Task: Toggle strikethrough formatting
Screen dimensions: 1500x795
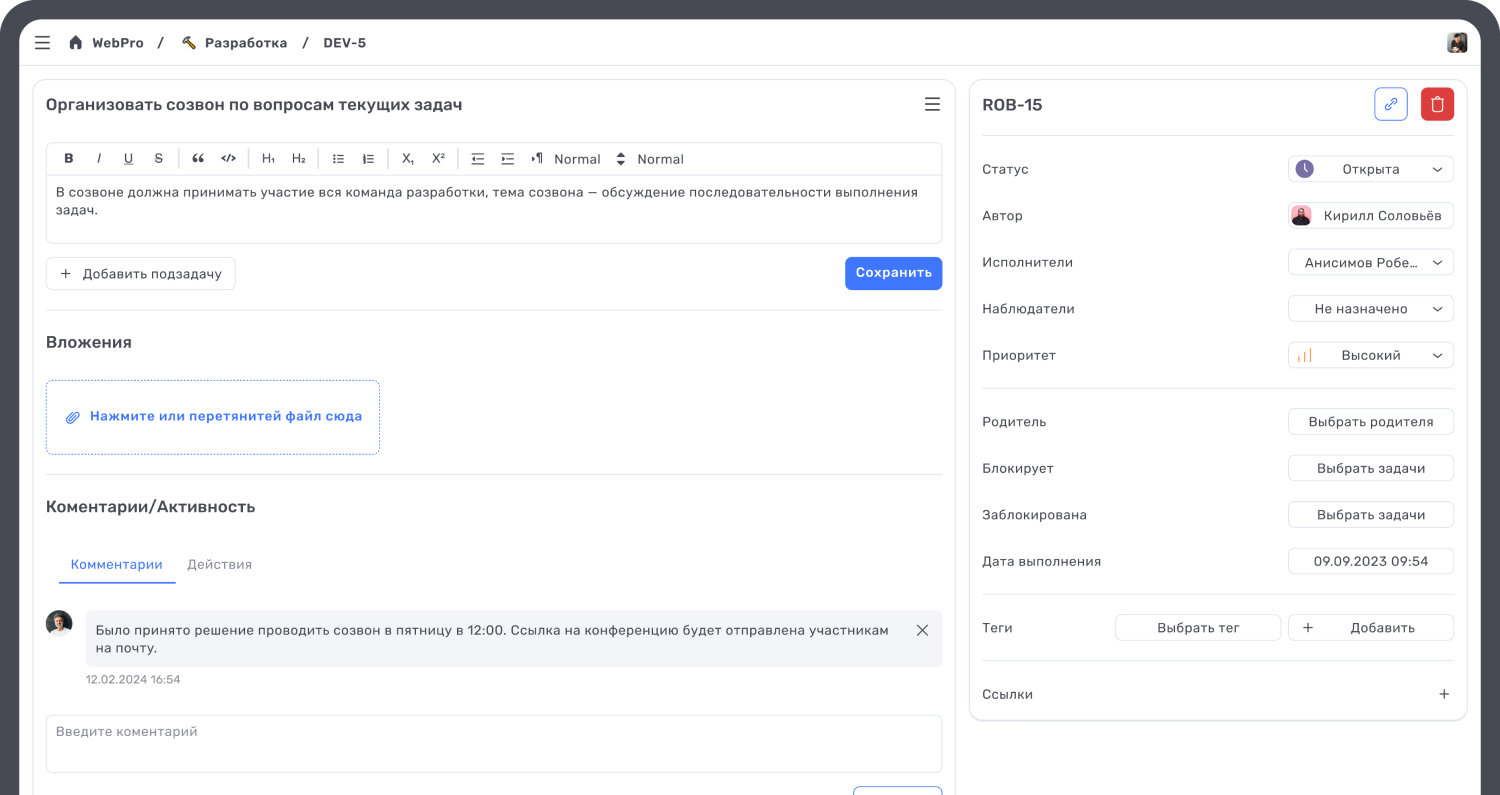Action: (158, 159)
